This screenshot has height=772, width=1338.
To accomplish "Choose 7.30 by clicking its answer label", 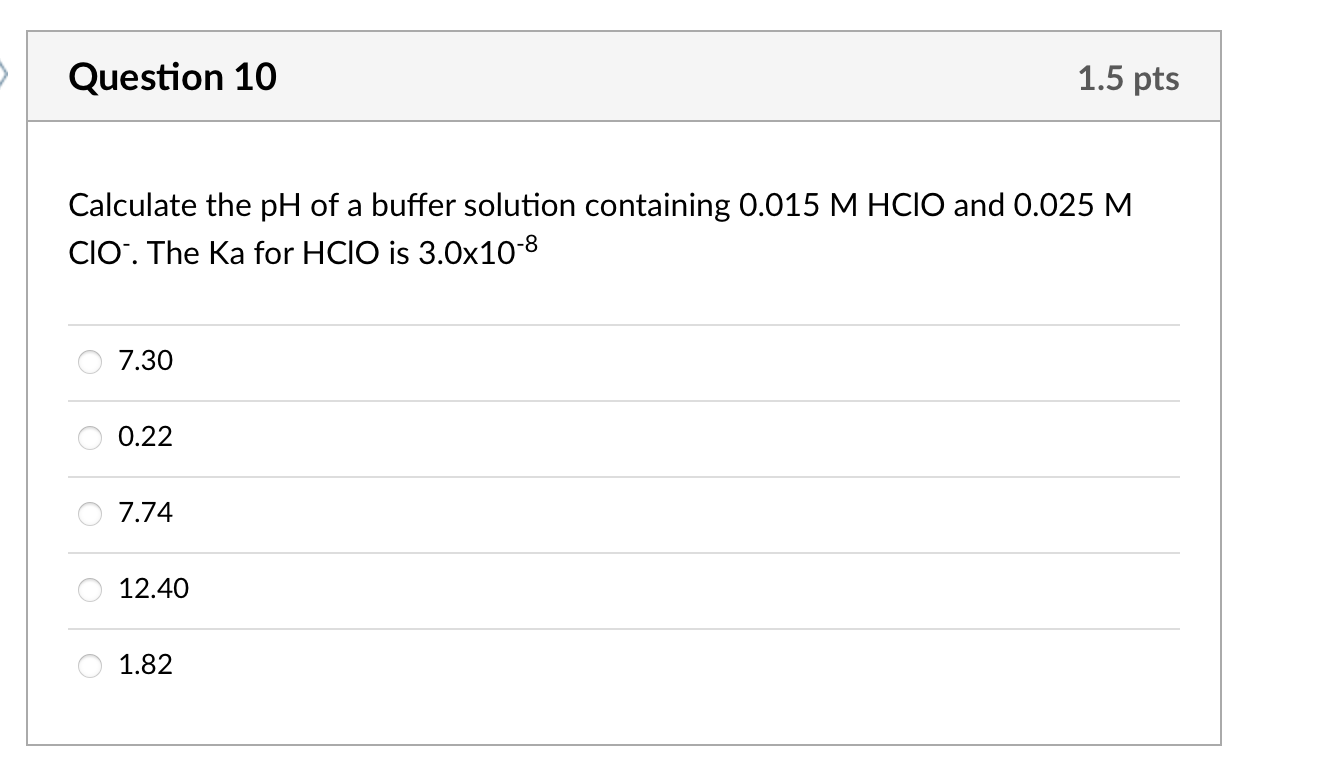I will [x=145, y=361].
